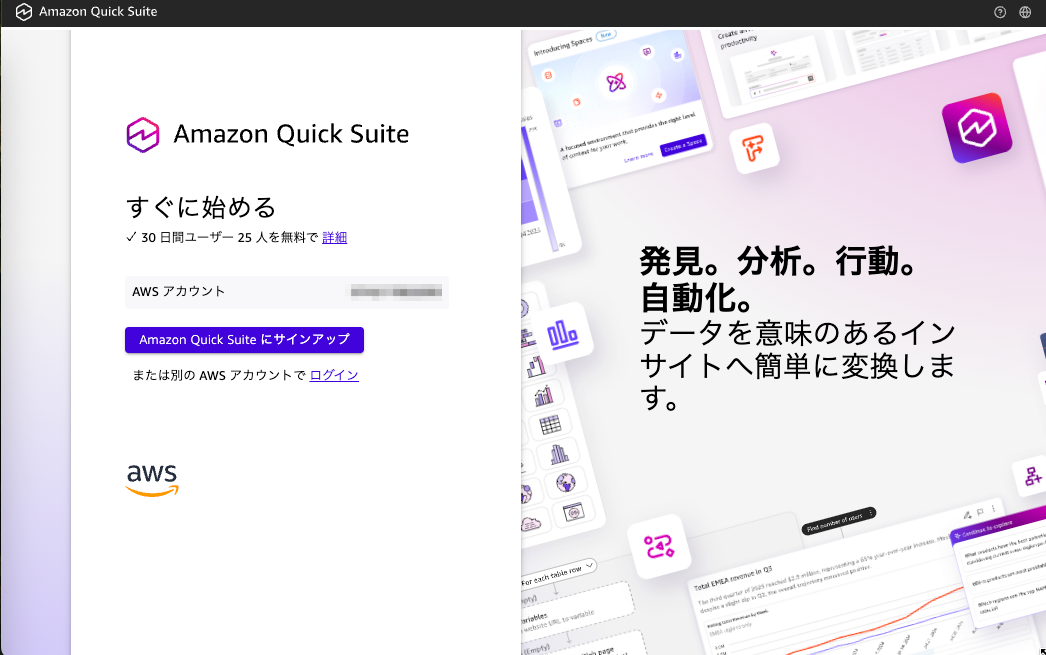Click the hexagon Quick Suite sign-up logo

click(143, 134)
